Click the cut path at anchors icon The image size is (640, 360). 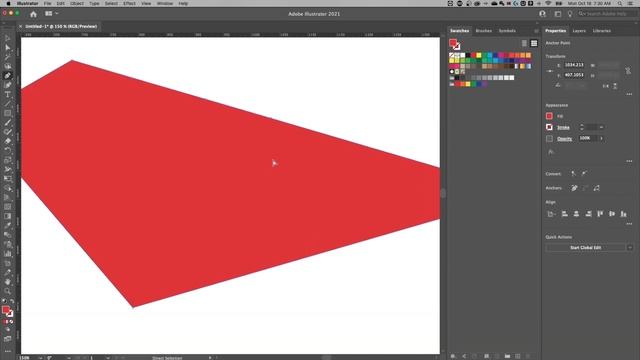[x=597, y=188]
